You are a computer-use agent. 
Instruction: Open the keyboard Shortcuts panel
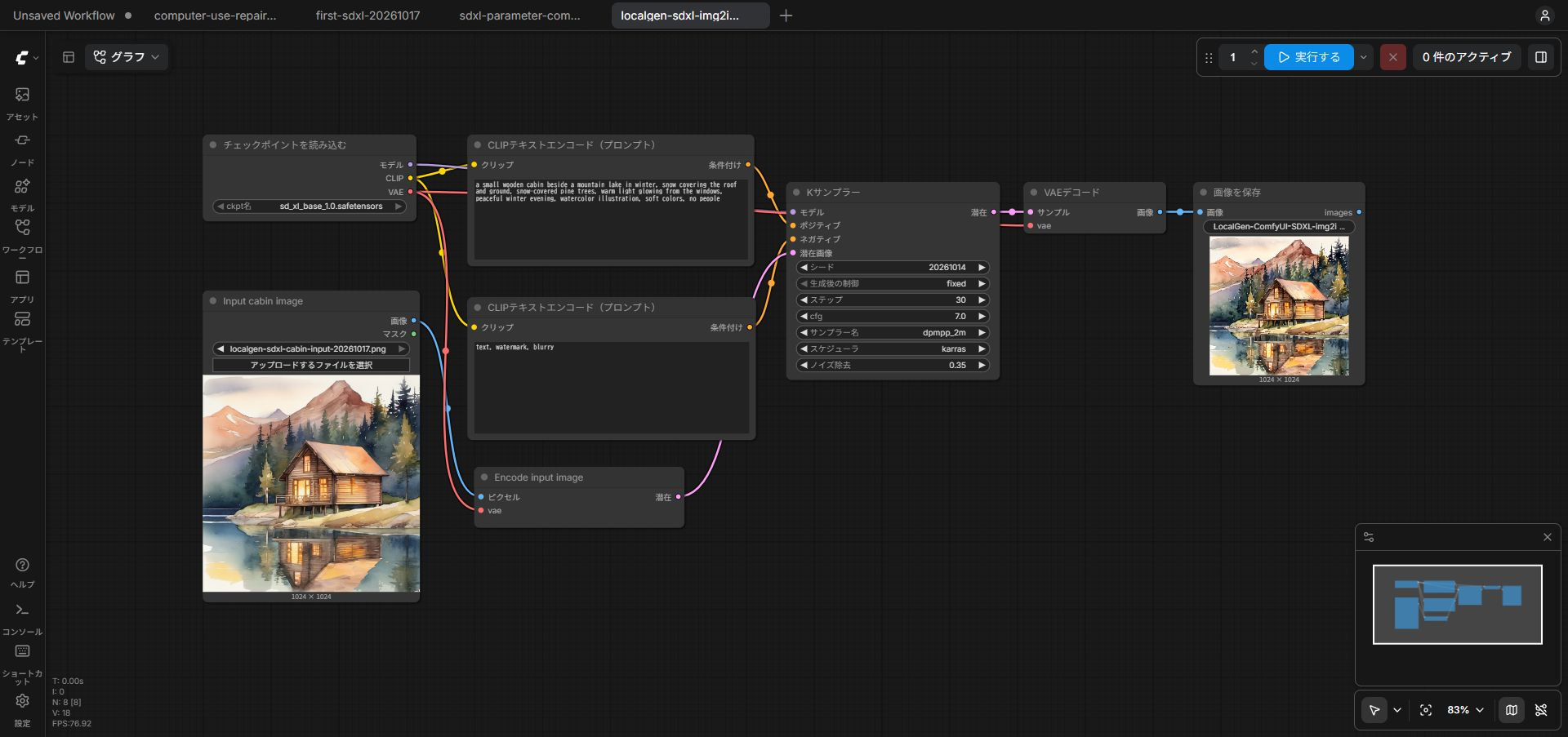[22, 664]
